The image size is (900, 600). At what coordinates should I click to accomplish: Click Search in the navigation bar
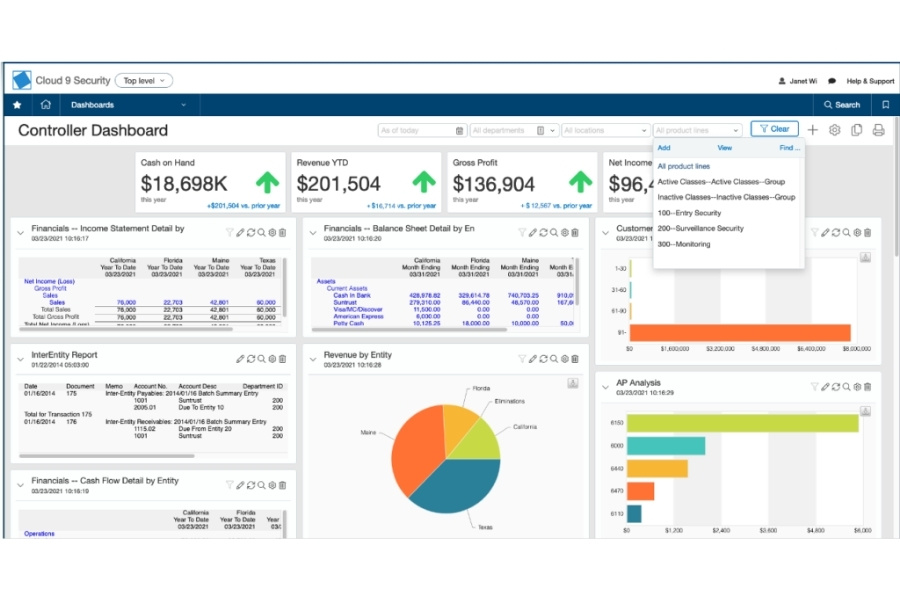coord(842,104)
